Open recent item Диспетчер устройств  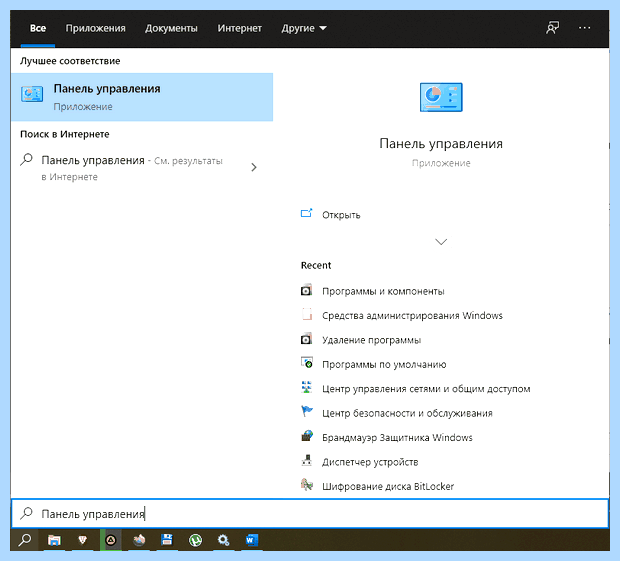[370, 462]
